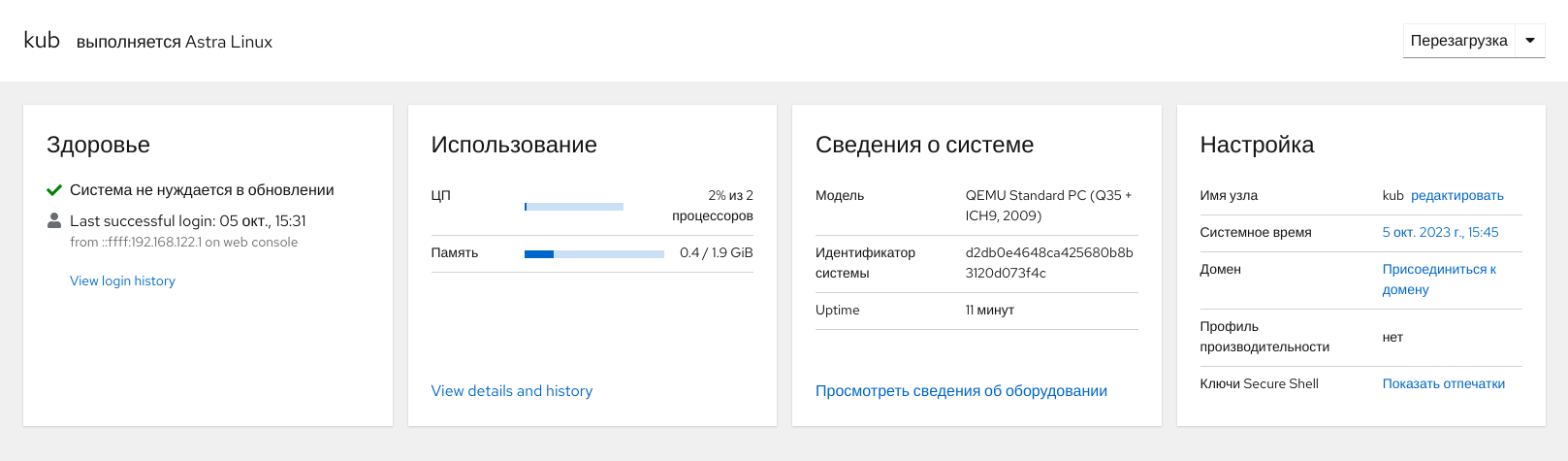Open View details and history link

511,390
